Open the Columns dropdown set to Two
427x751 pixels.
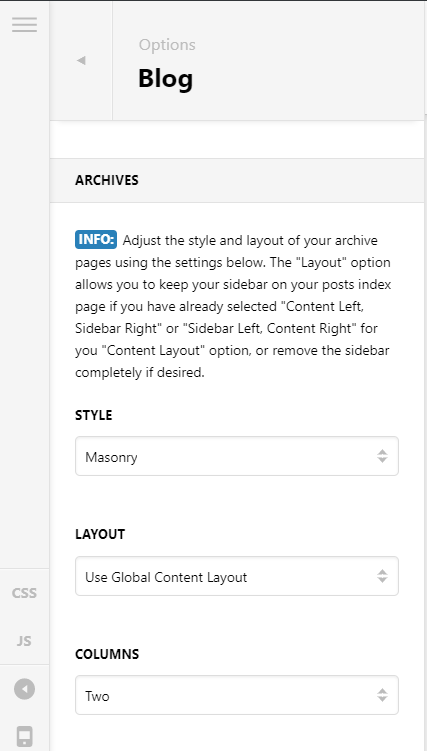[237, 695]
